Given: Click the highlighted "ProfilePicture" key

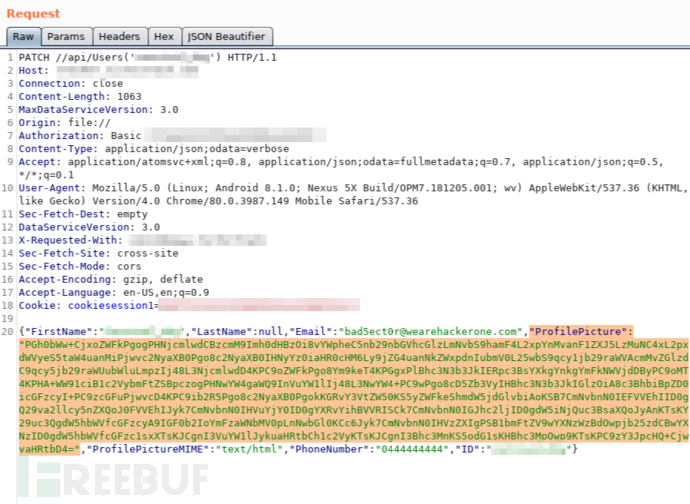Looking at the screenshot, I should click(578, 332).
